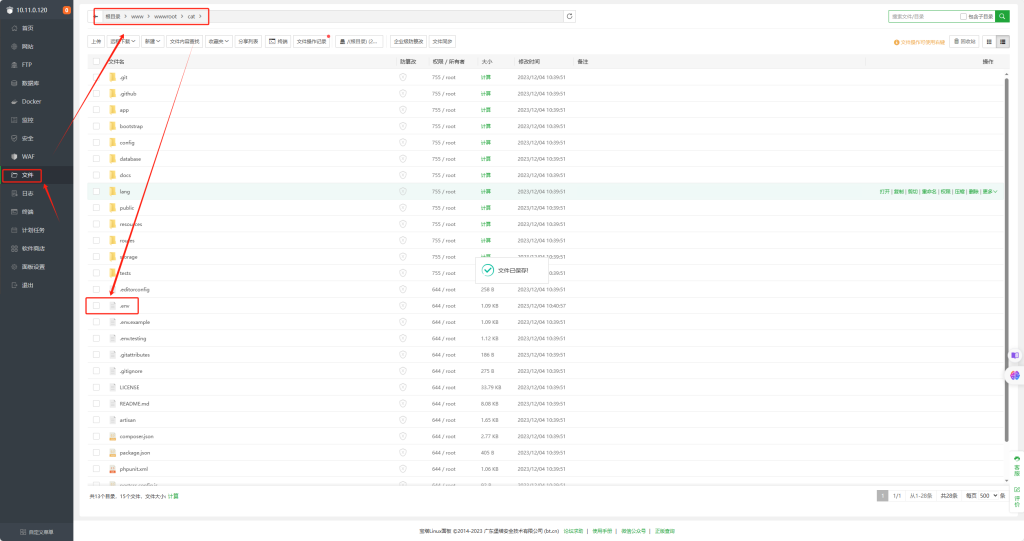Click the phpunit.xml file icon
This screenshot has width=1024, height=541.
tap(112, 469)
